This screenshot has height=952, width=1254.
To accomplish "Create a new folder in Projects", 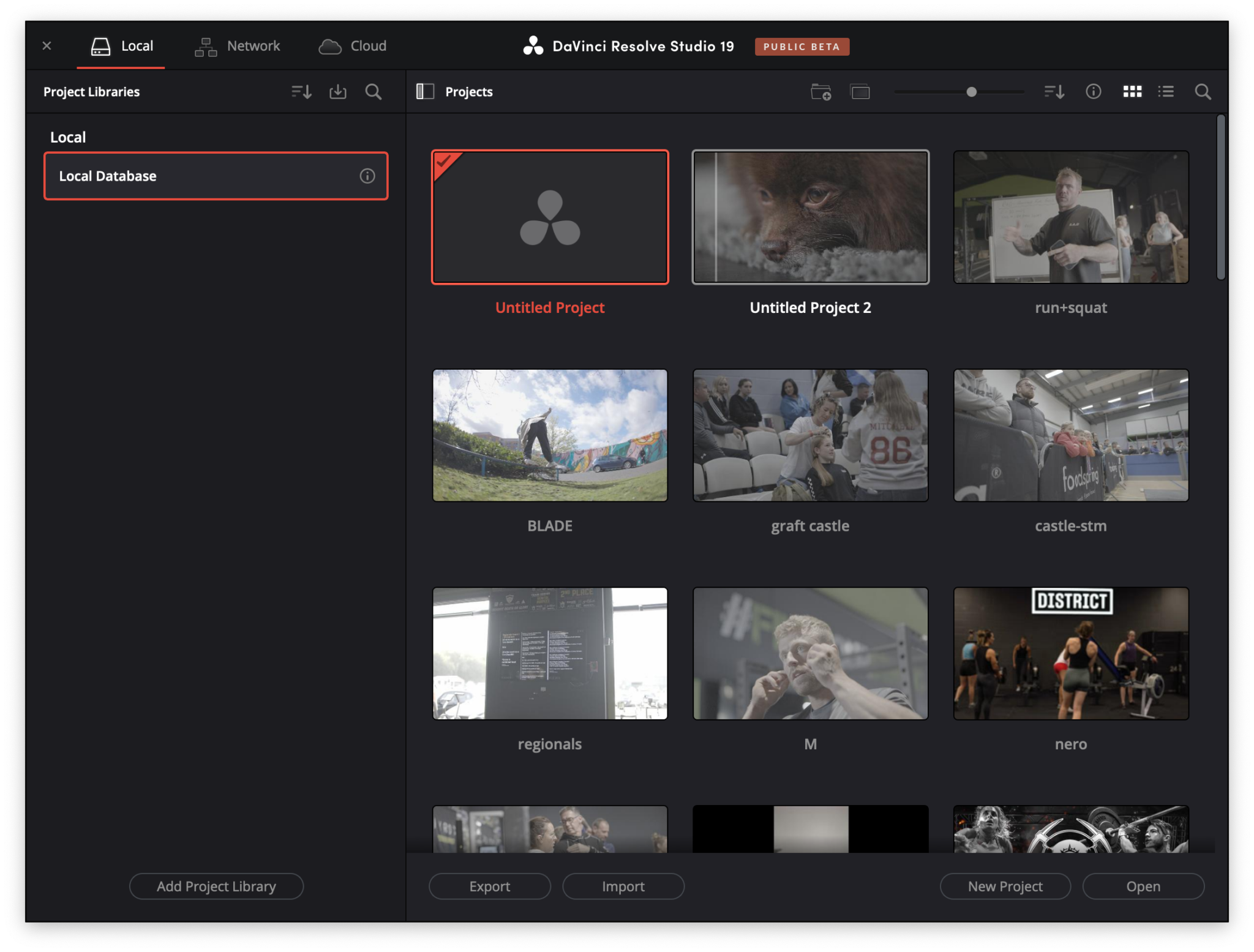I will coord(821,92).
